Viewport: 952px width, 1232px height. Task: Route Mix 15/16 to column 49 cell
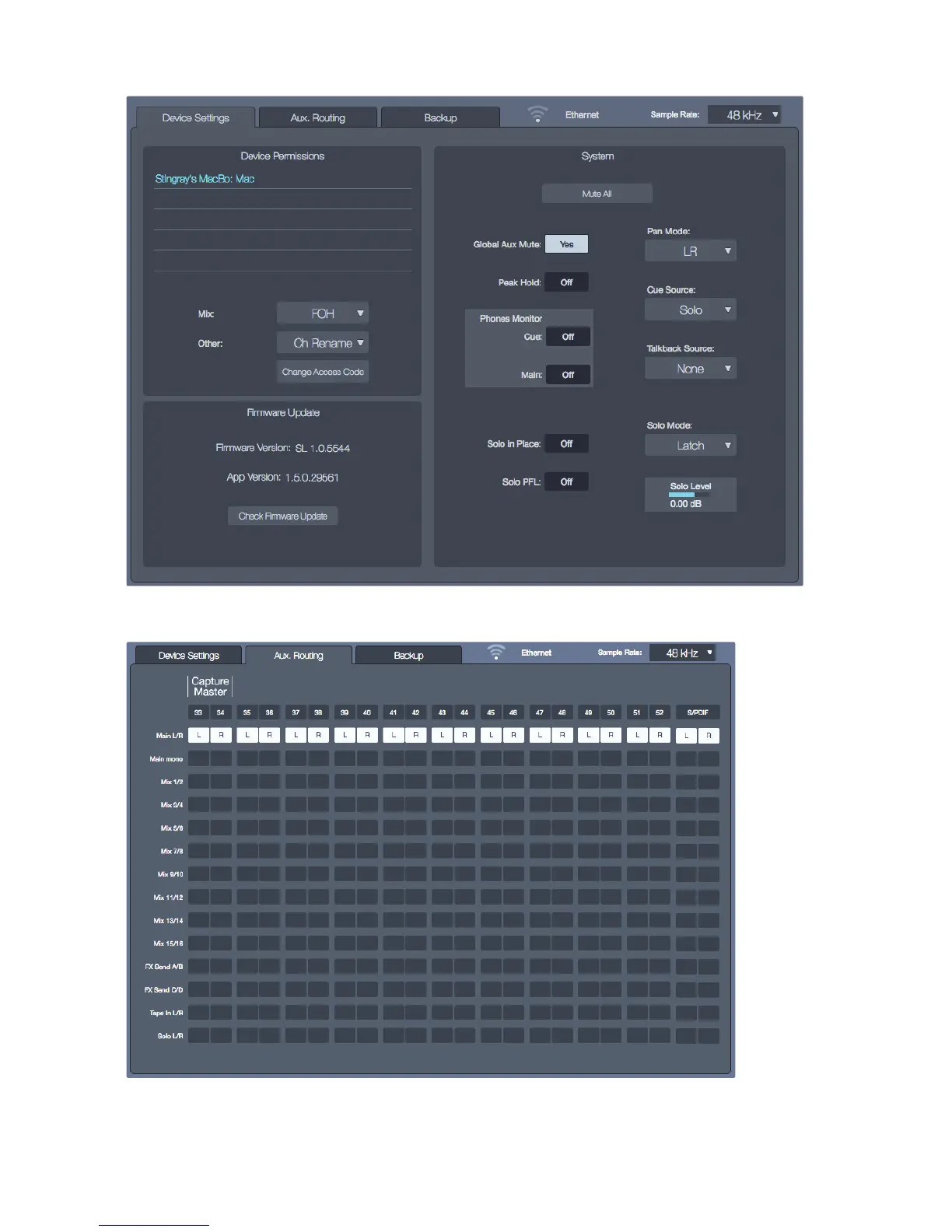pyautogui.click(x=588, y=943)
